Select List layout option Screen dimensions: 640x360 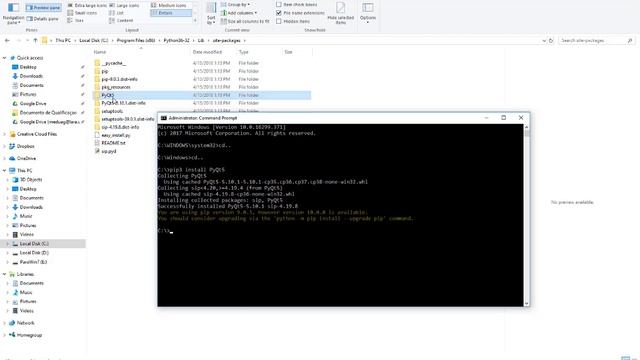point(116,13)
